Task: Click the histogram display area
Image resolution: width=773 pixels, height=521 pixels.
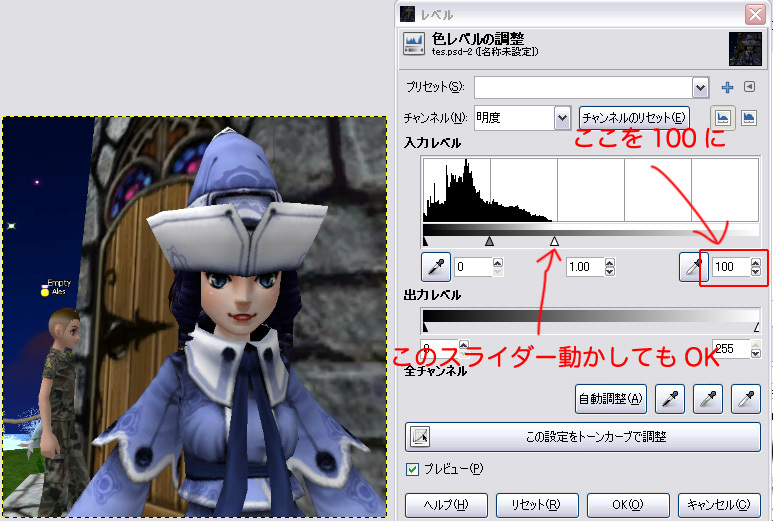Action: (591, 190)
